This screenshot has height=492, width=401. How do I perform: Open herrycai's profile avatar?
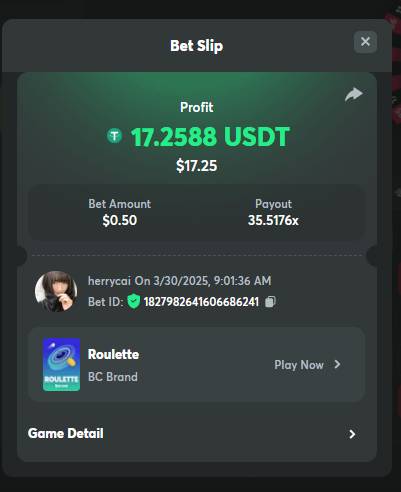56,291
